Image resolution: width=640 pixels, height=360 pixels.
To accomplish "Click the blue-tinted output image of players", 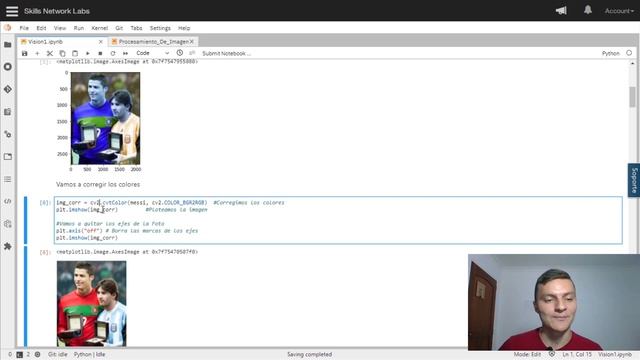I will [x=105, y=118].
